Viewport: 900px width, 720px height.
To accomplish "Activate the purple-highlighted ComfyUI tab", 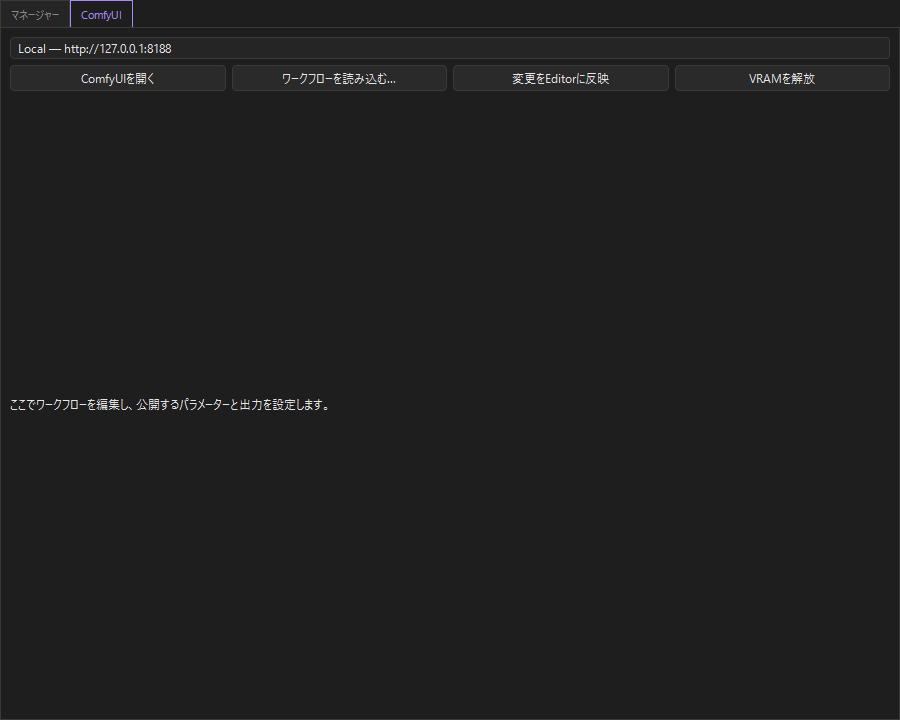I will [101, 15].
